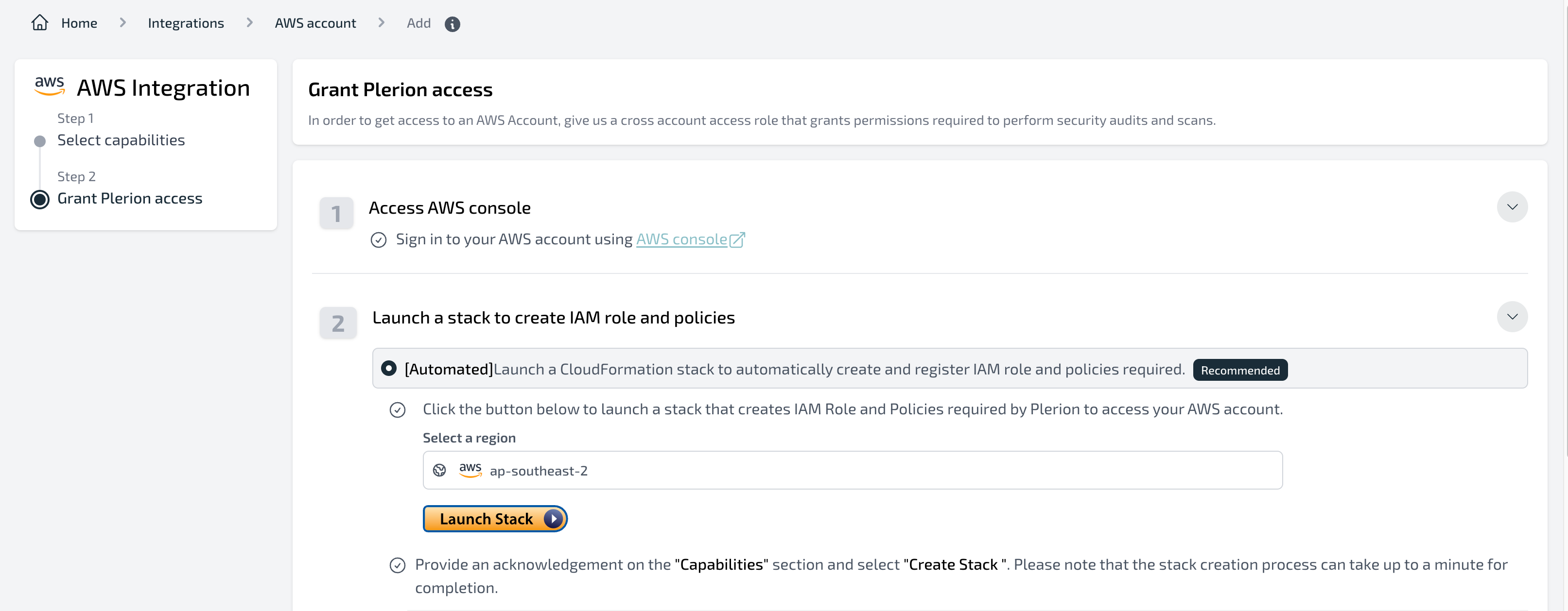Click check icon beside Capabilities acknowledgement
Viewport: 1568px width, 611px height.
tap(398, 565)
